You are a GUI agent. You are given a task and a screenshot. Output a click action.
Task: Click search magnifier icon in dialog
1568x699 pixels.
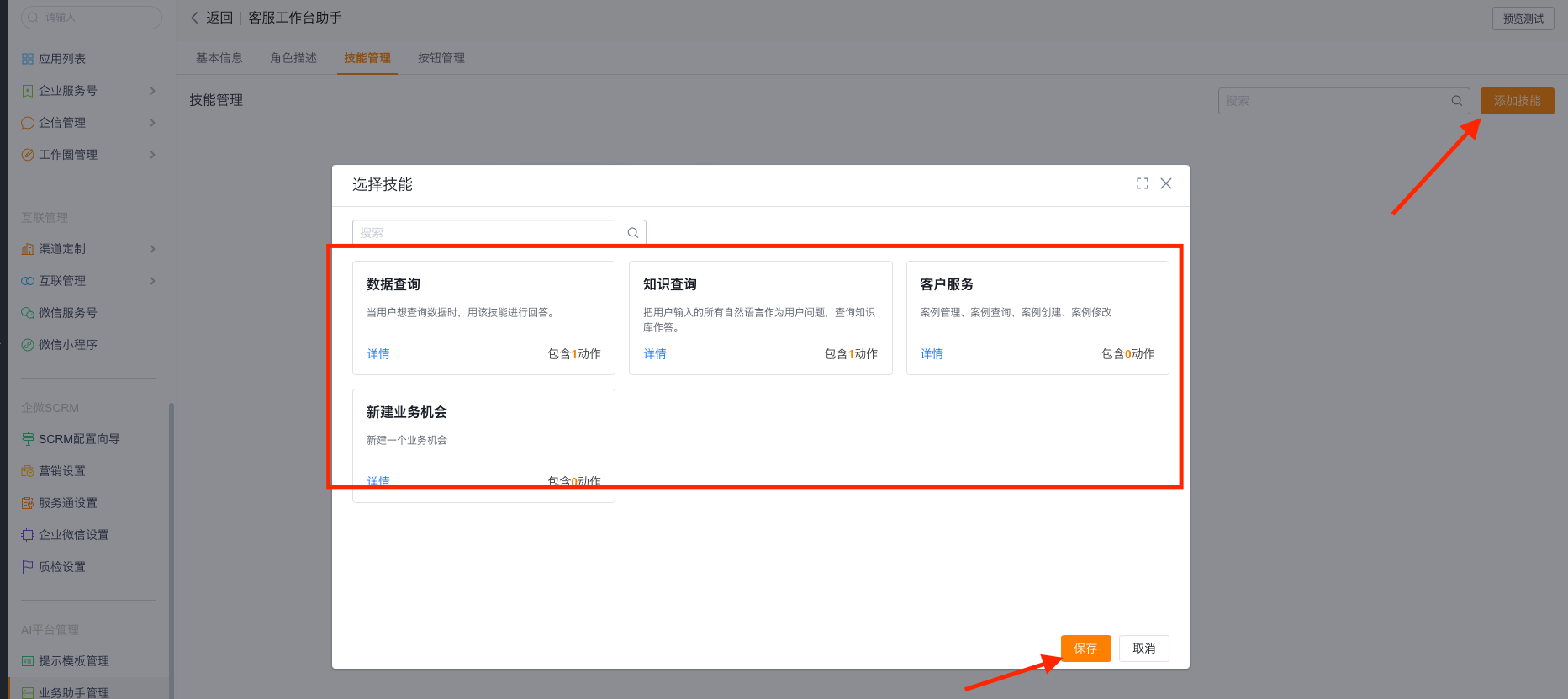click(633, 233)
